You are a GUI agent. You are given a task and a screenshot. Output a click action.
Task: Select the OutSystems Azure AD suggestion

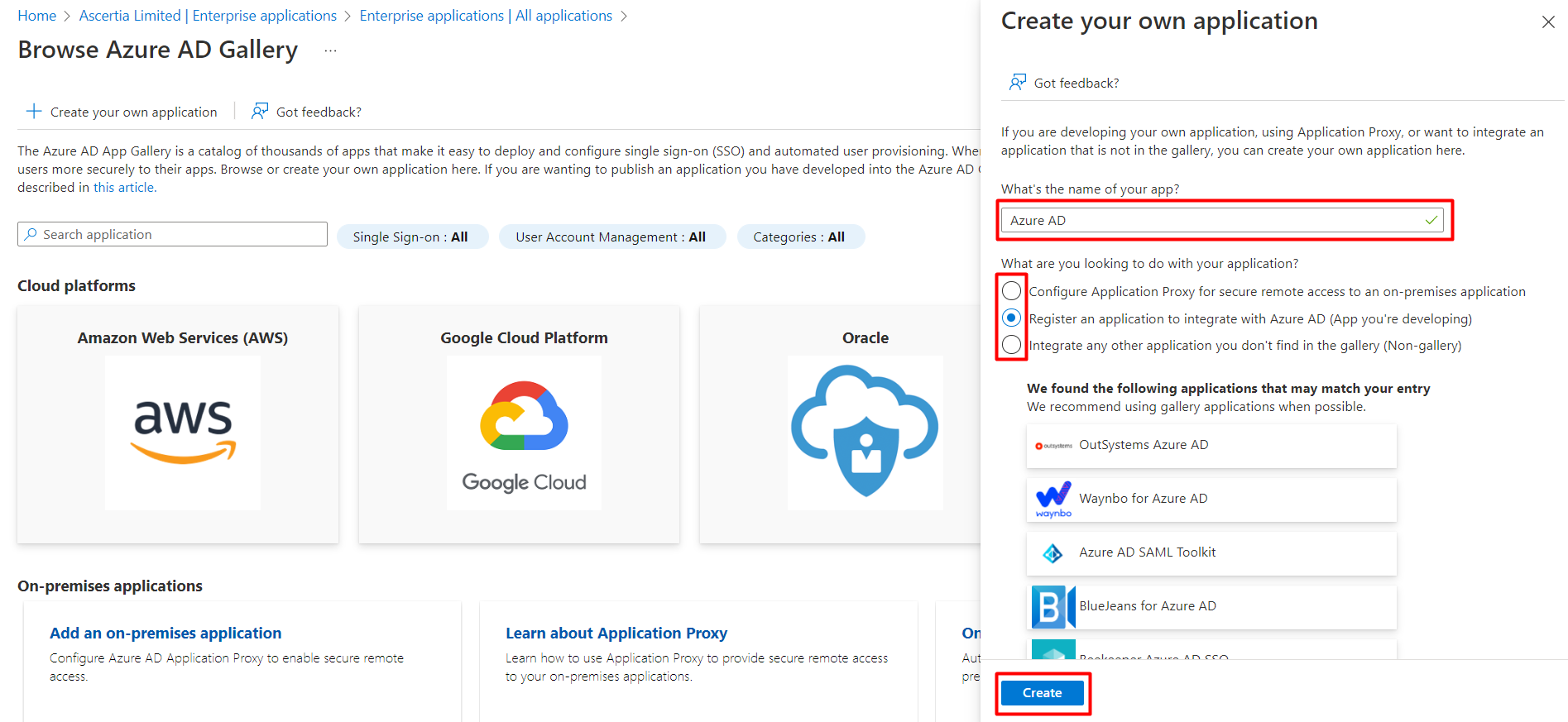(1211, 446)
